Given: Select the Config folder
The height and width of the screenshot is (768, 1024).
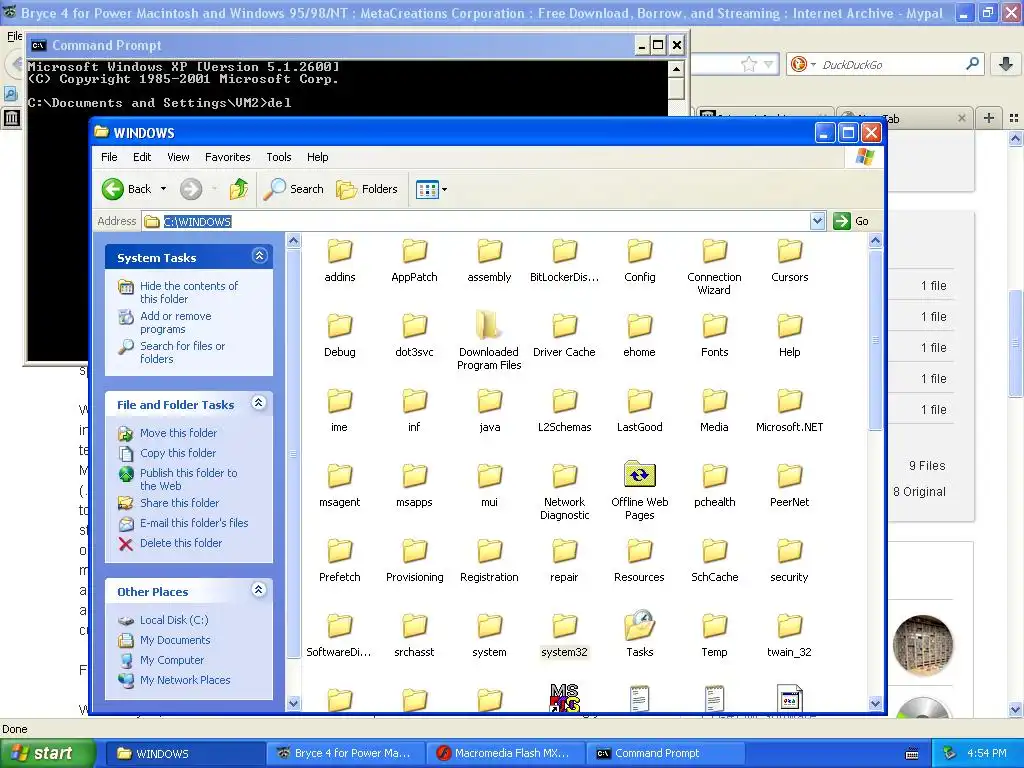Looking at the screenshot, I should (639, 260).
